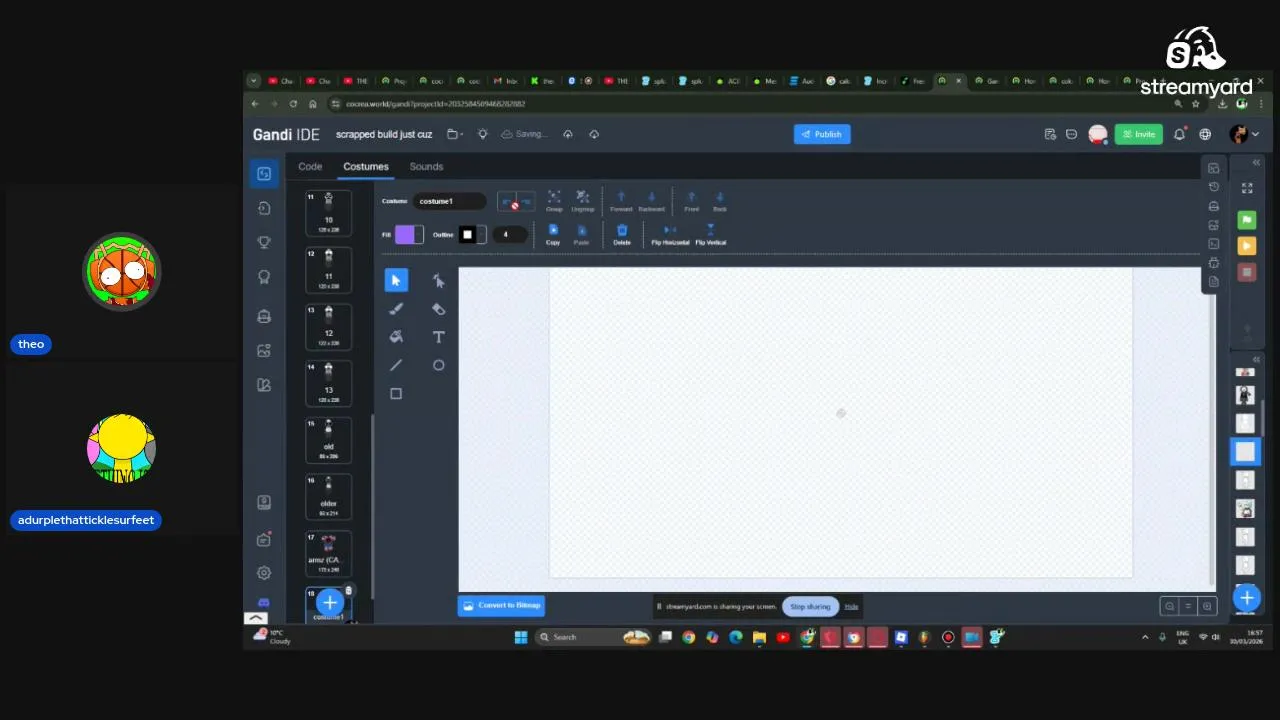Click the Paste icon

click(582, 234)
